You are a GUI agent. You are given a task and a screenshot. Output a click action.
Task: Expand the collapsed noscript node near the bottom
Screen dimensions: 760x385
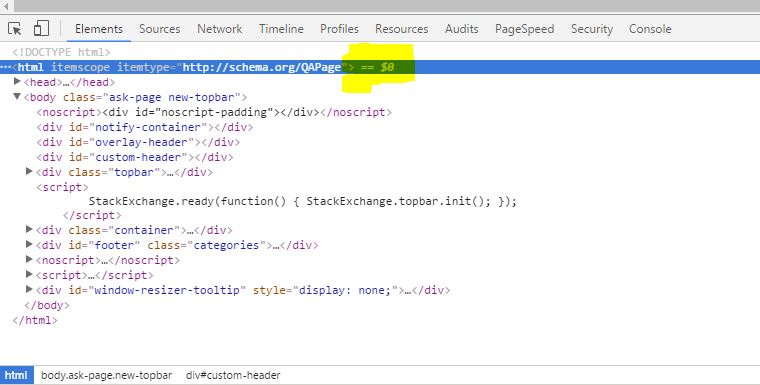pos(29,259)
